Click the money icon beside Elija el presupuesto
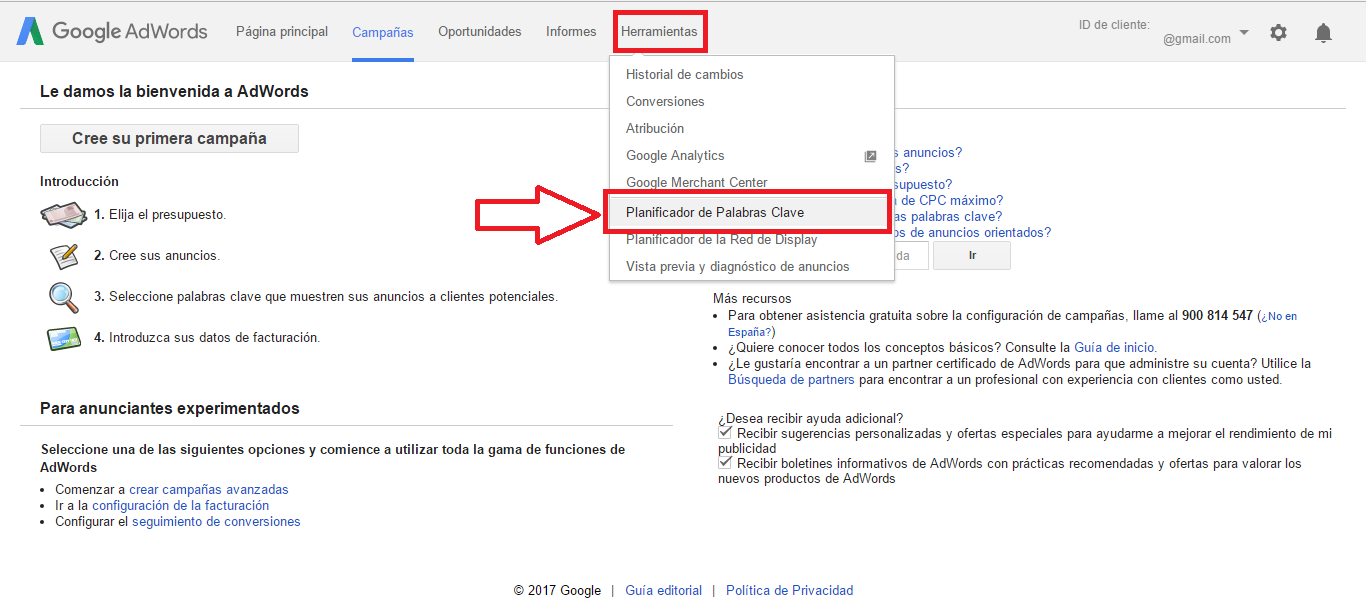 63,215
